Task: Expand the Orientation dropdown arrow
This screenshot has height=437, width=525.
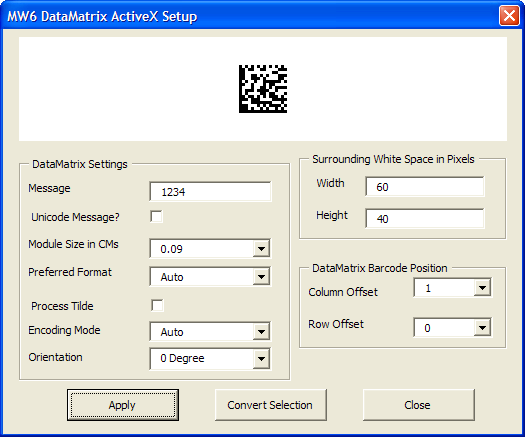Action: point(261,359)
